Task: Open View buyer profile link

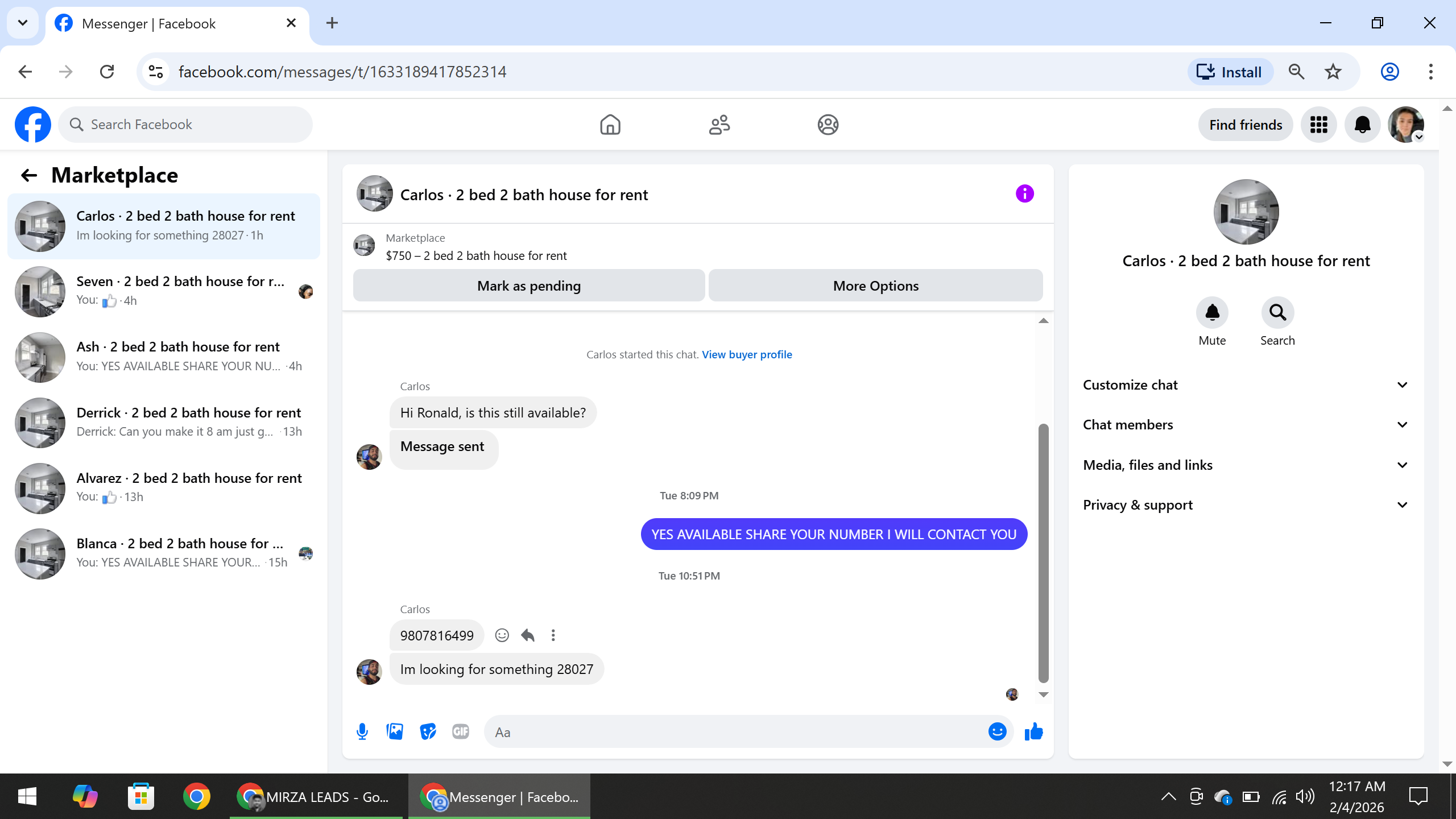Action: pyautogui.click(x=747, y=354)
